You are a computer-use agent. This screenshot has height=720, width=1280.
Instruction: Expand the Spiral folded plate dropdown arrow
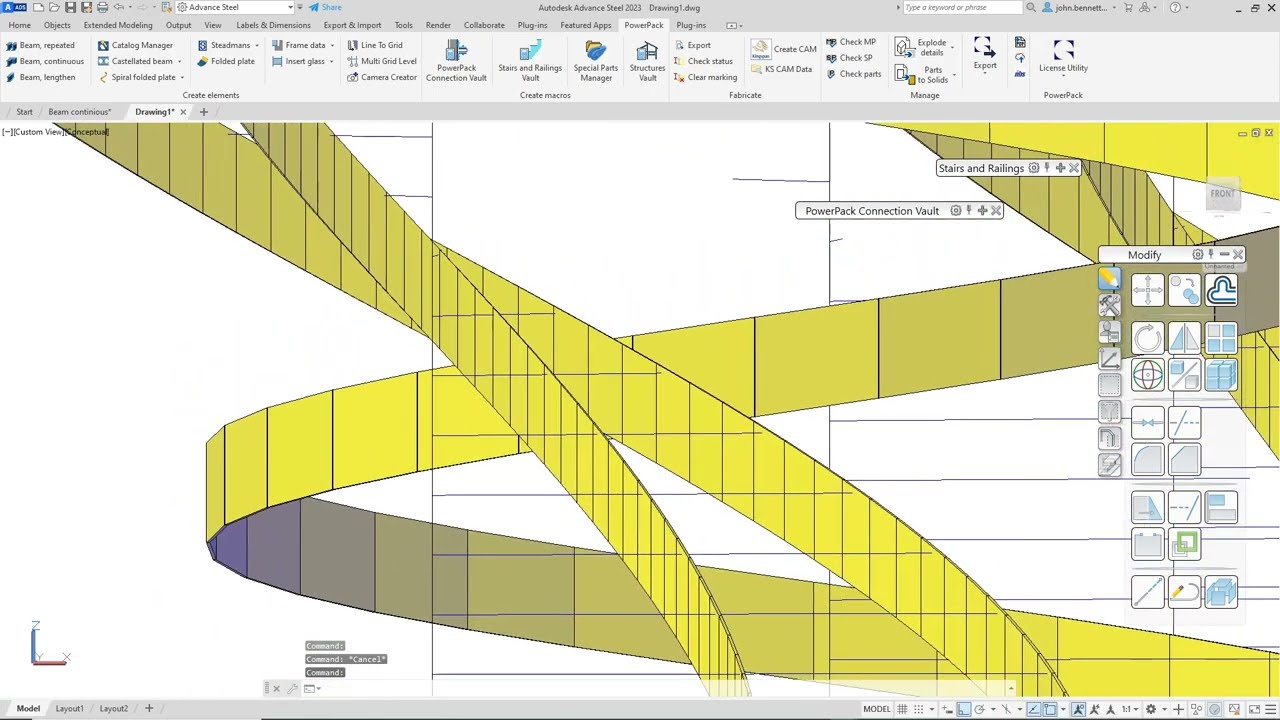click(182, 77)
